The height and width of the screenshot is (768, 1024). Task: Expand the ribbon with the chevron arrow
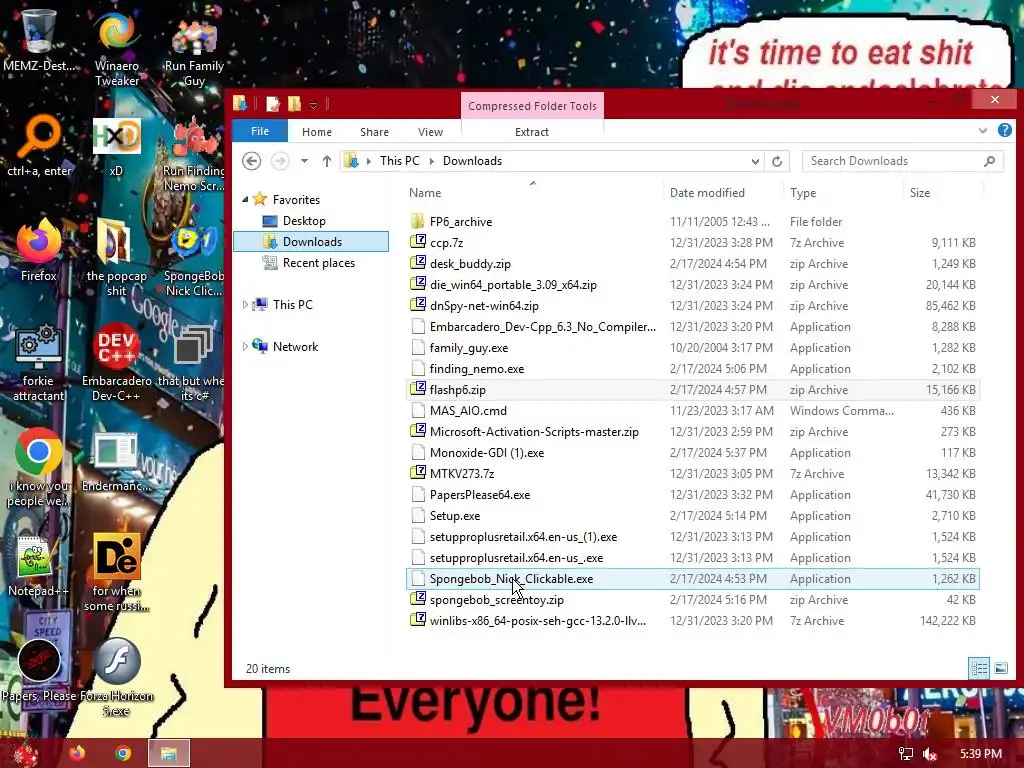pos(983,131)
